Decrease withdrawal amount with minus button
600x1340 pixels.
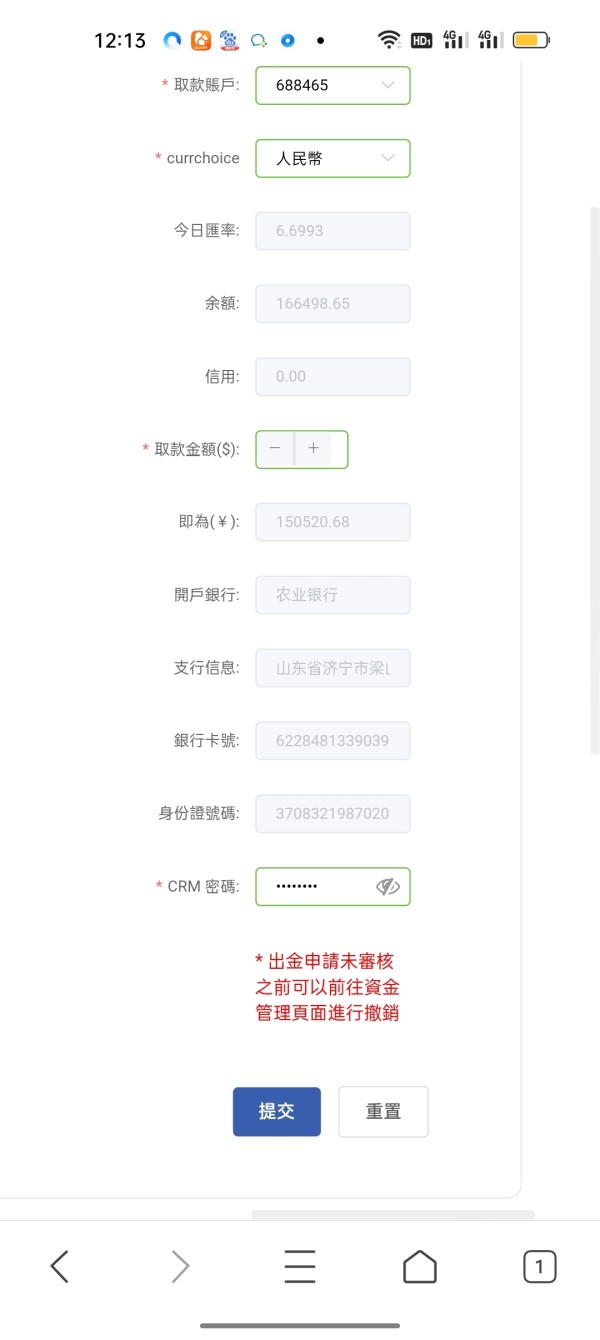(275, 449)
